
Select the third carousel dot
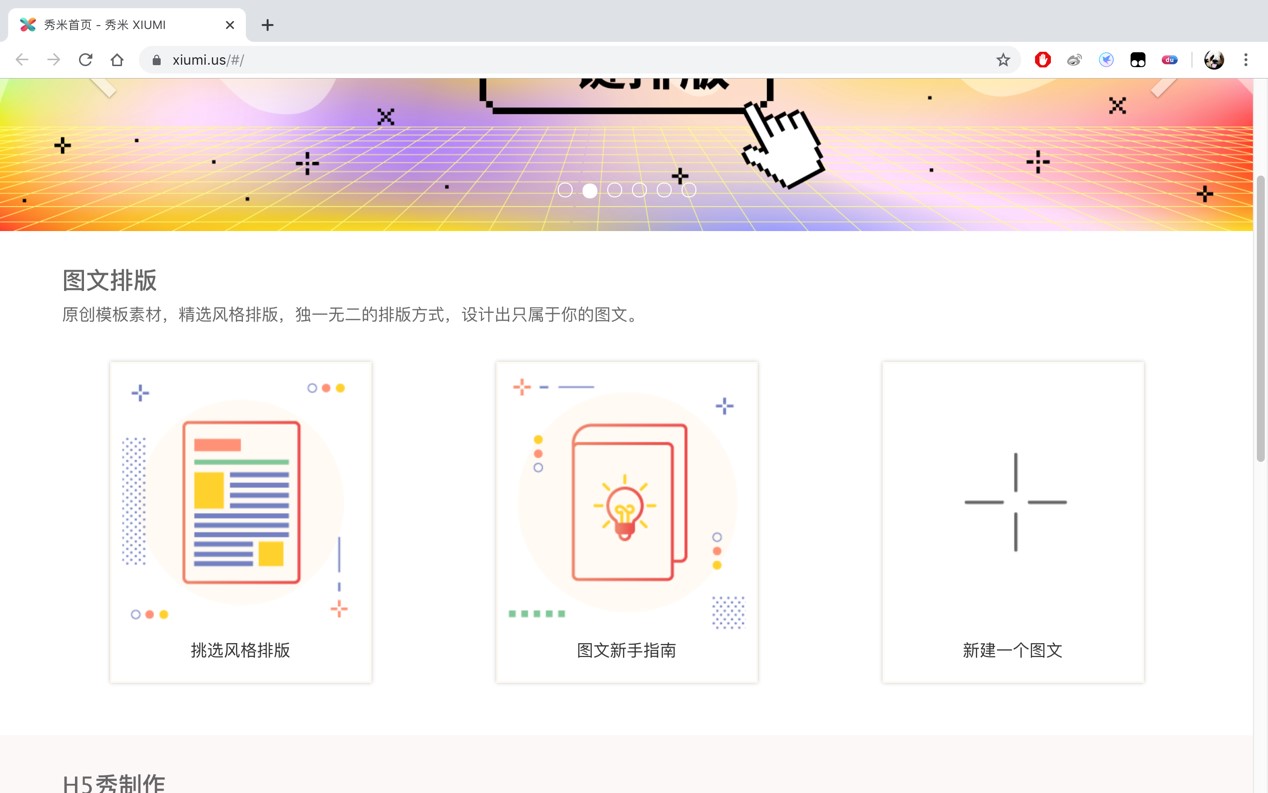click(614, 190)
